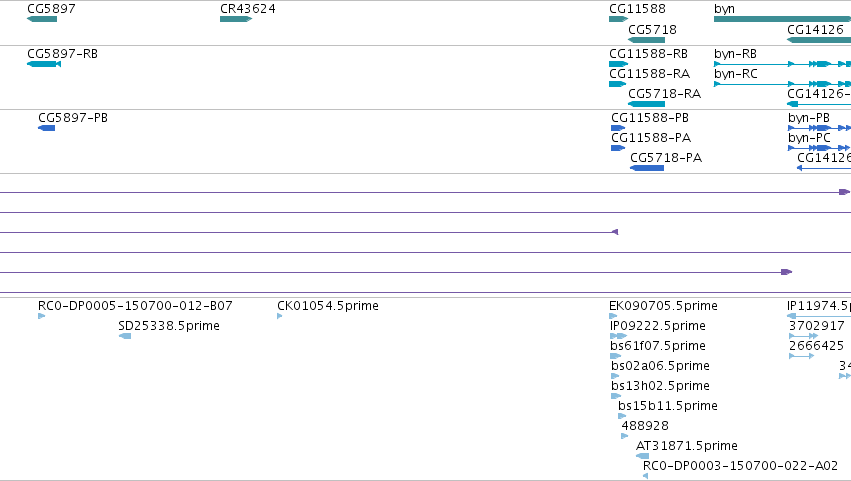This screenshot has height=481, width=851.
Task: Click the RC0-DP0005-150700-012-B07 label
Action: (x=135, y=306)
